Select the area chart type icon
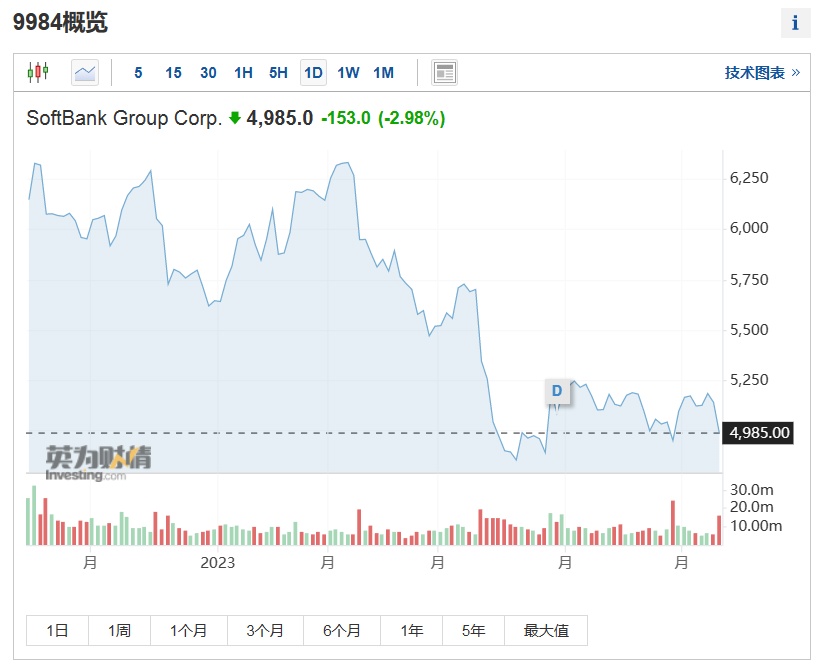The image size is (820, 665). click(x=85, y=72)
